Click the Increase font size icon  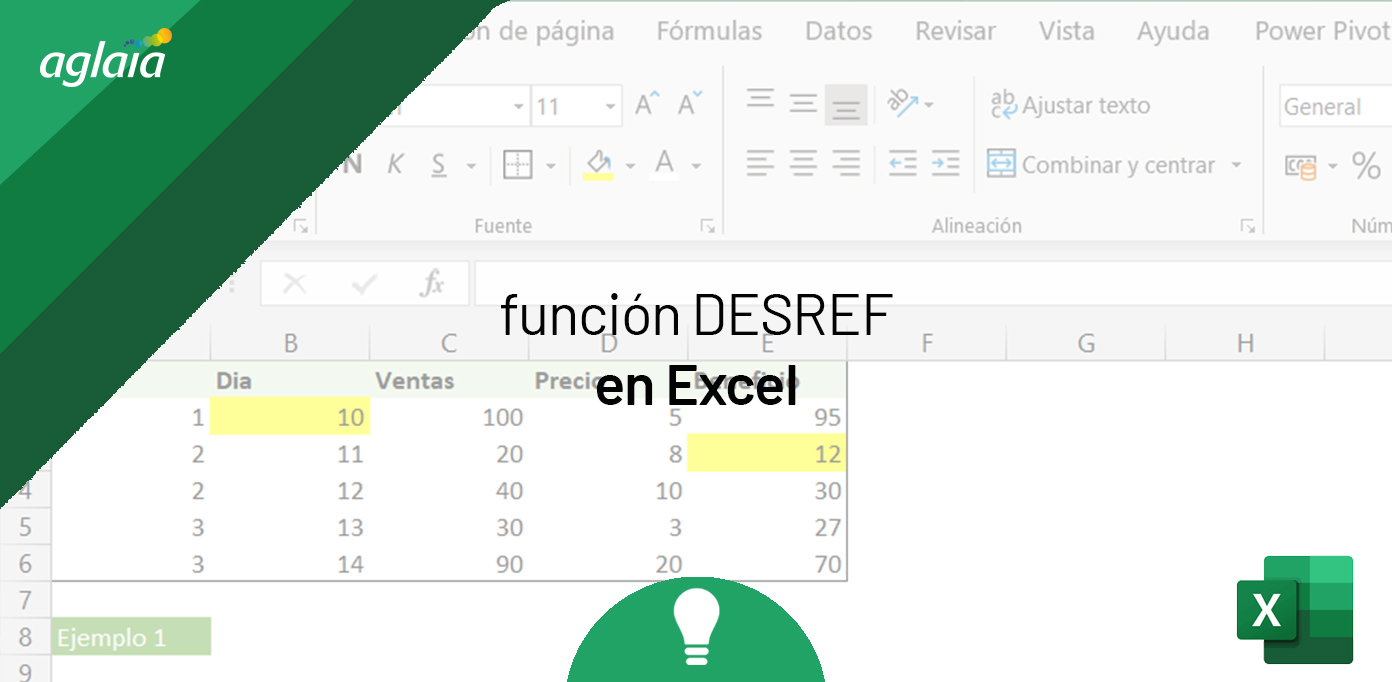648,104
